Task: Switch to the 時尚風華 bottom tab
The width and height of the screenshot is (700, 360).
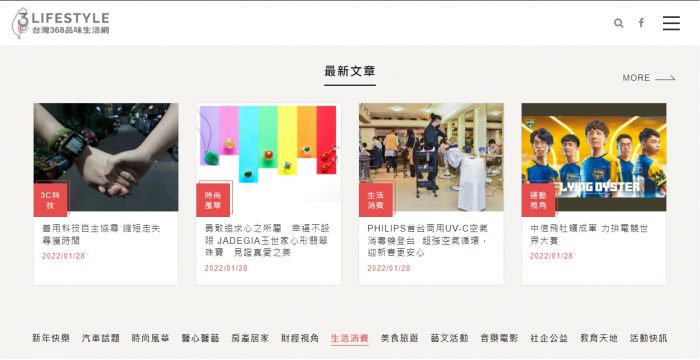Action: (x=150, y=338)
